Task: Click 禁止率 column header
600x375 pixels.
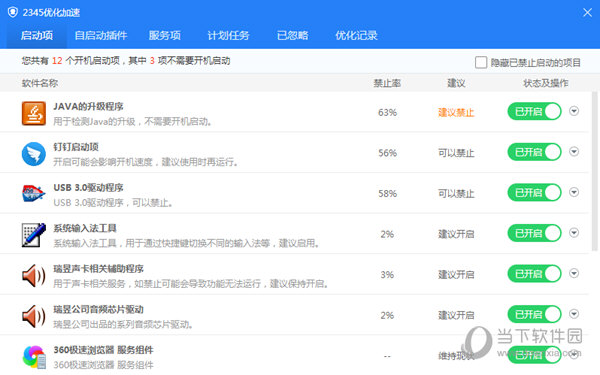Action: click(387, 83)
